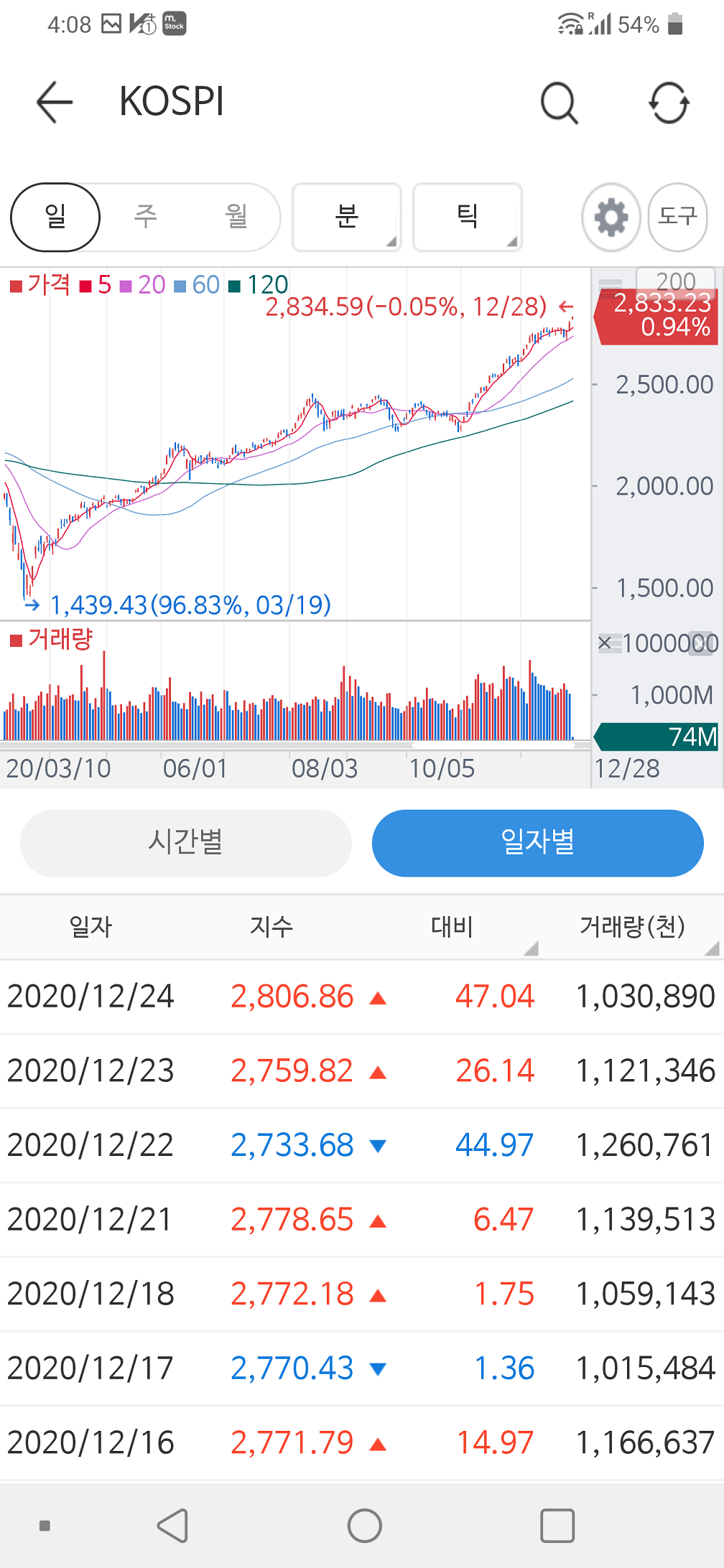Select the 일 daily chart period
This screenshot has height=1568, width=724.
55,217
